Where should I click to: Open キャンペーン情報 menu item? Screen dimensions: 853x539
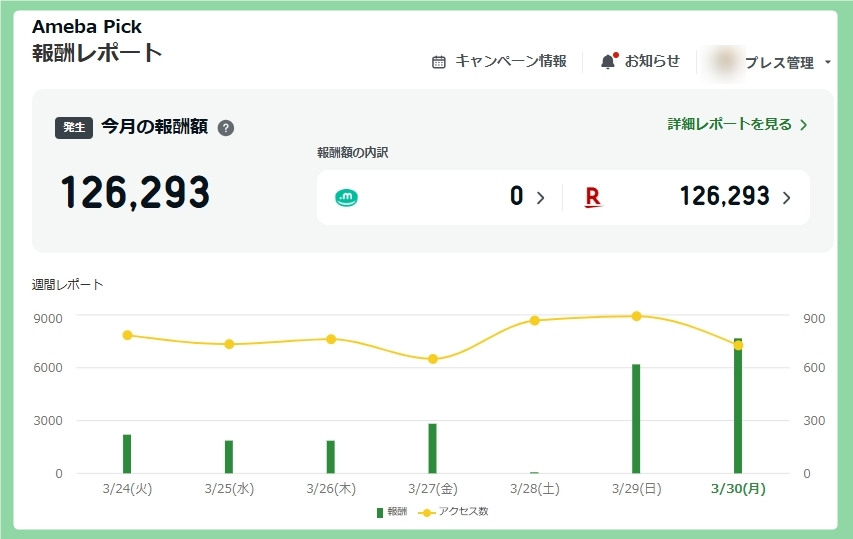coord(510,62)
